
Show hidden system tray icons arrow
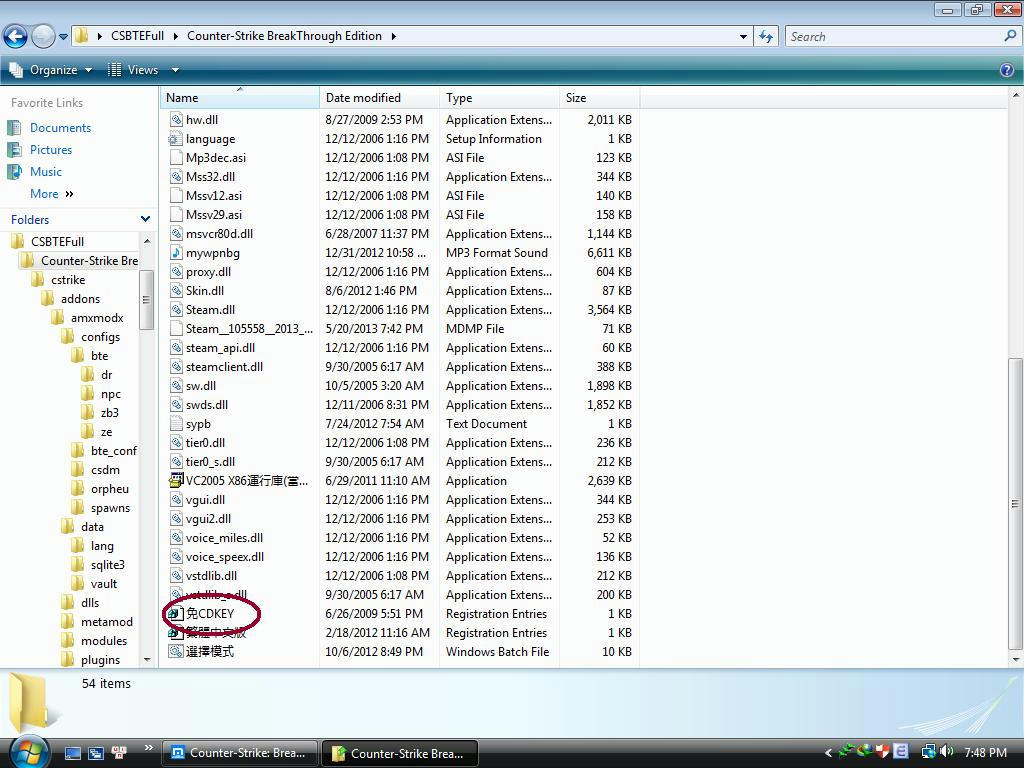click(x=828, y=753)
